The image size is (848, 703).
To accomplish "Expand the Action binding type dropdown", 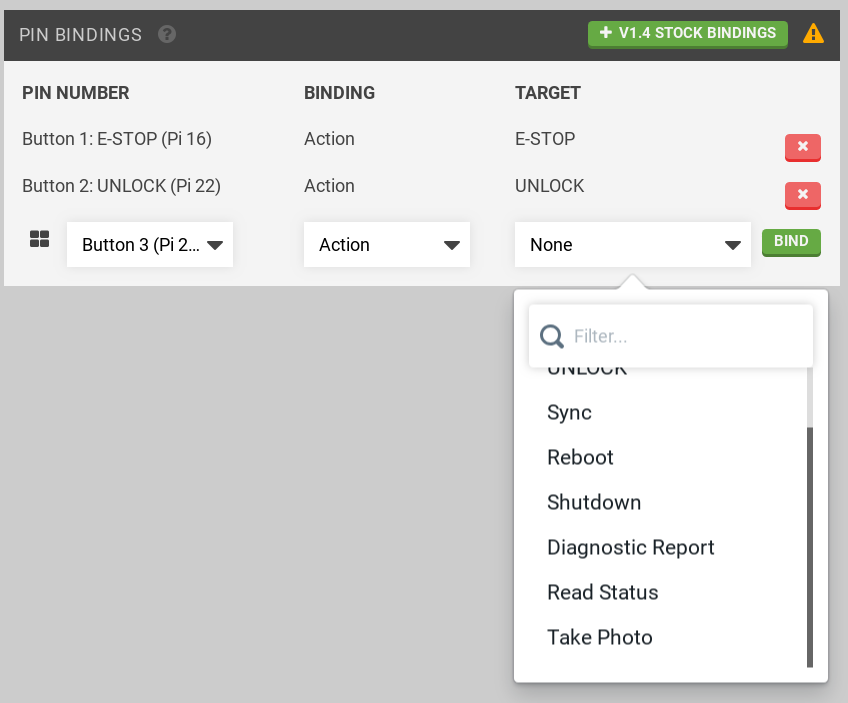I will [x=386, y=245].
